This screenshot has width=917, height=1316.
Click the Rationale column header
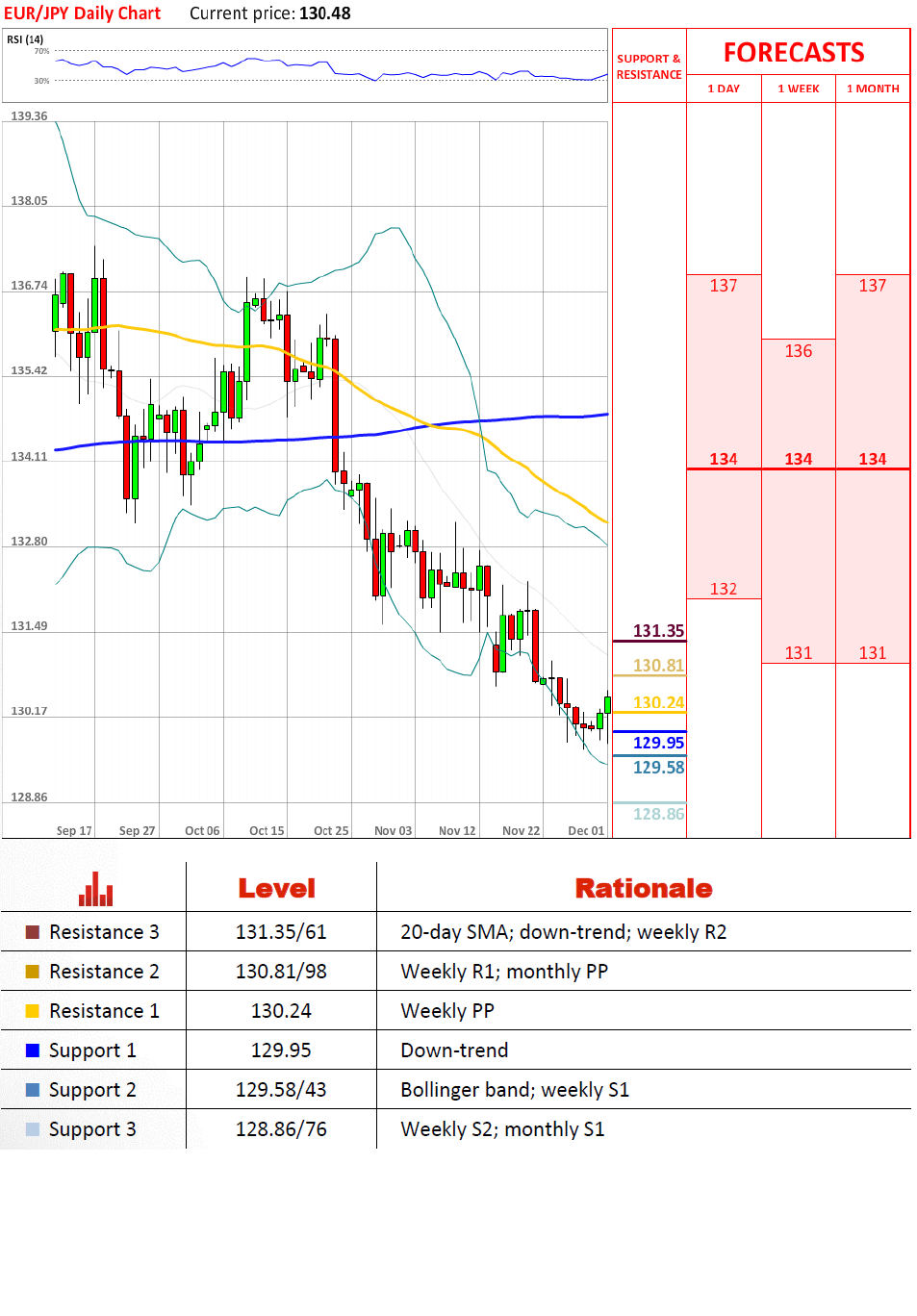tap(644, 888)
